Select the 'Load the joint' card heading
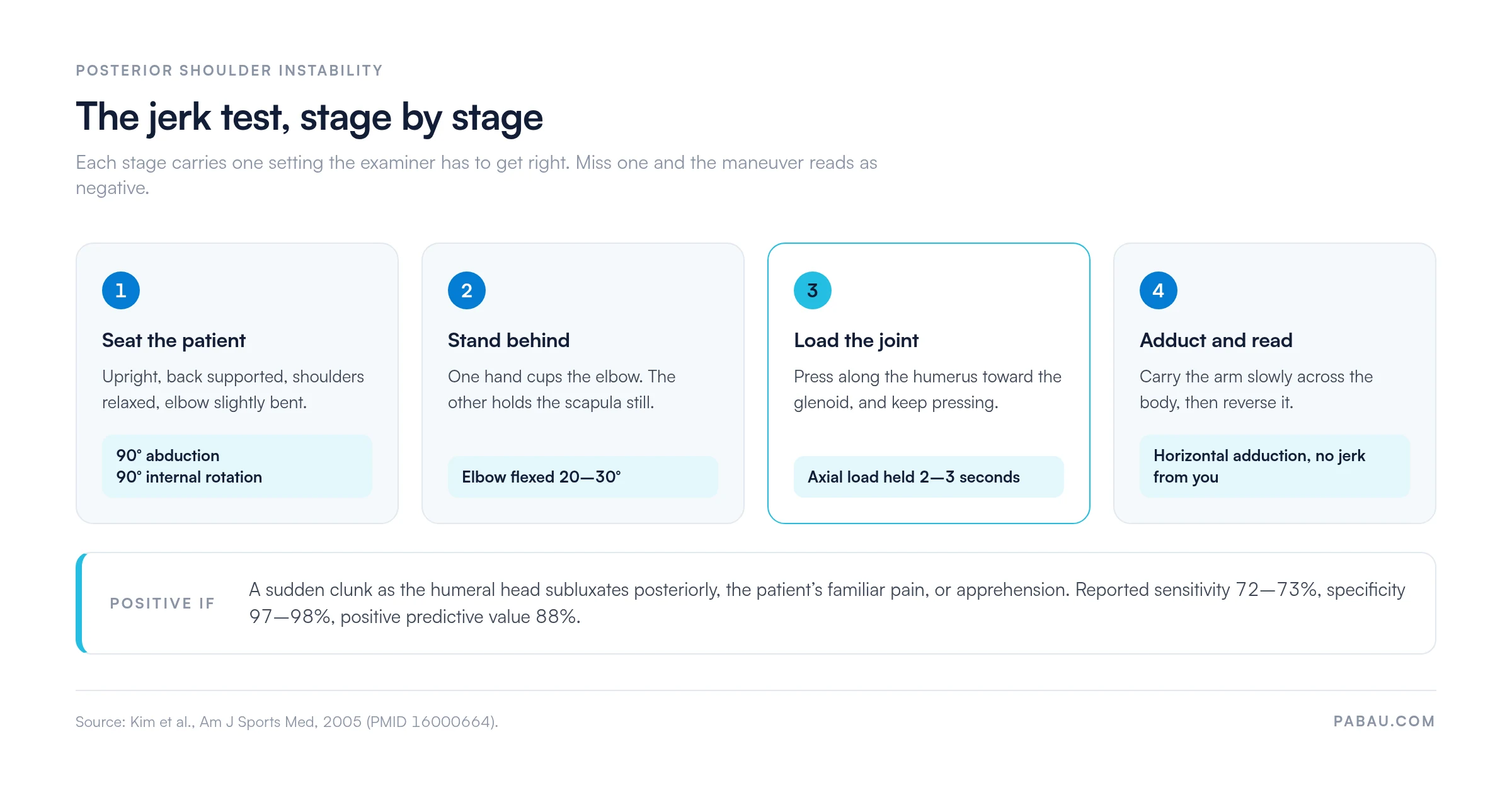Screen dimensions: 1512x795 (856, 340)
